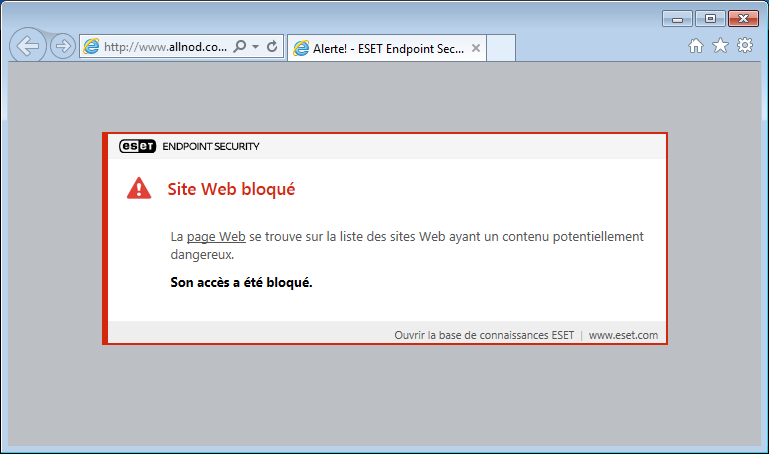This screenshot has width=769, height=454.
Task: Click the address bar URL http://www.allnod.co...
Action: (165, 47)
